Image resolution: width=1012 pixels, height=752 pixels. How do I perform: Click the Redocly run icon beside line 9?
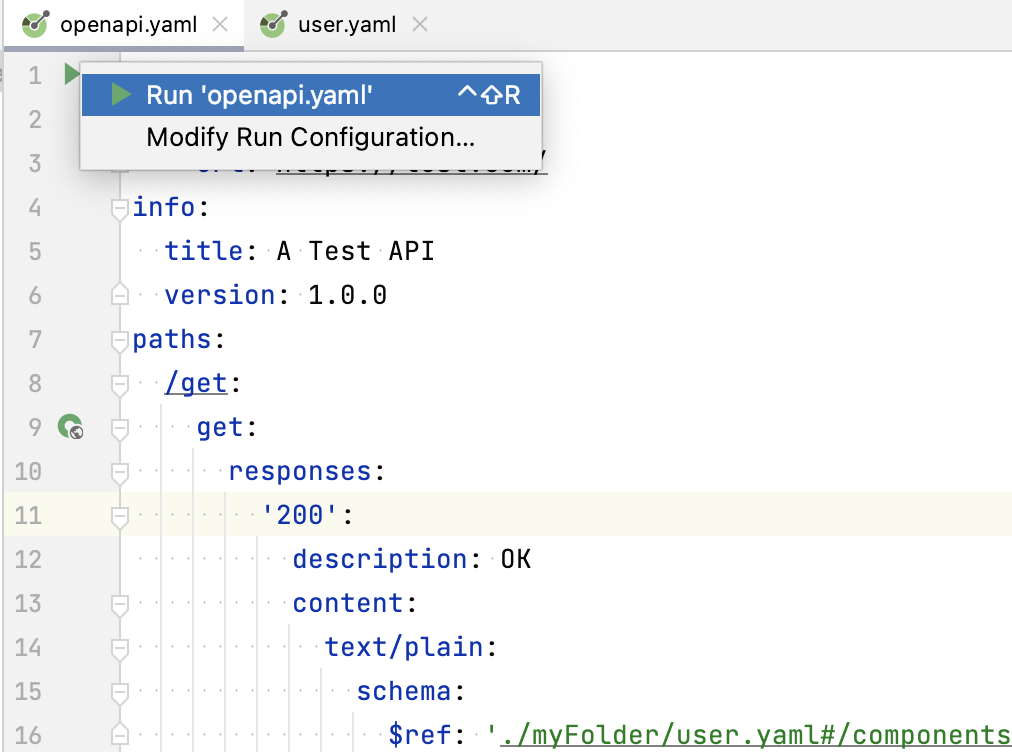tap(69, 426)
